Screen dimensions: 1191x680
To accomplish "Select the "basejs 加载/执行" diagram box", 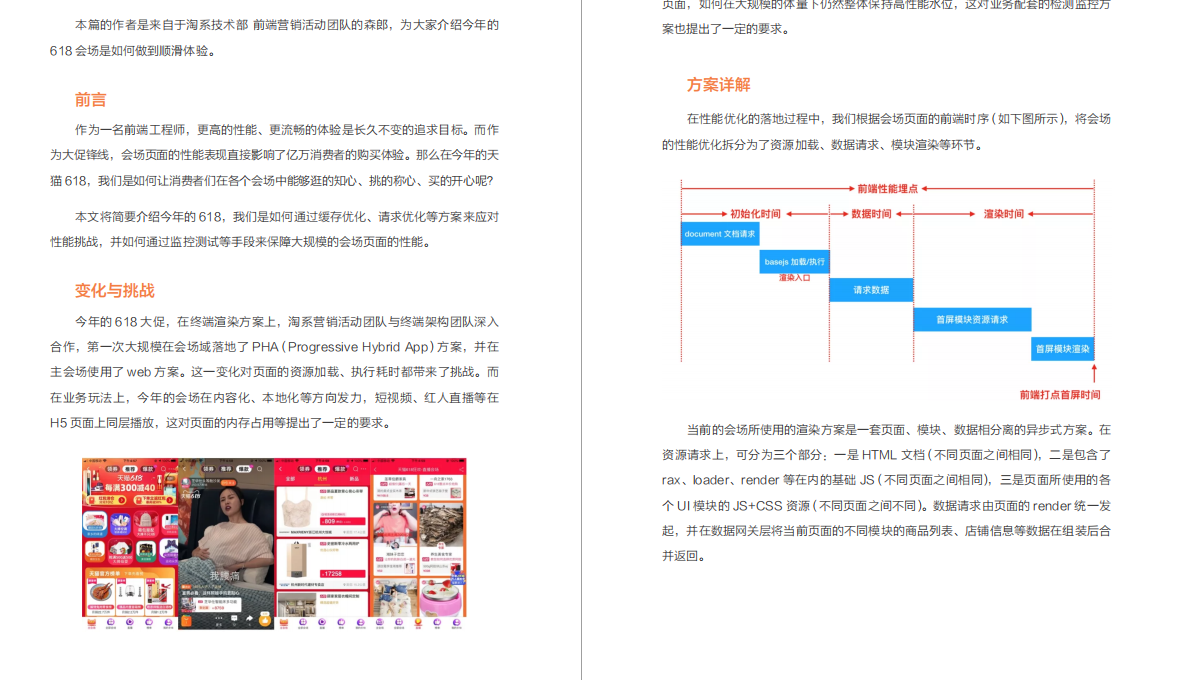I will [x=795, y=261].
